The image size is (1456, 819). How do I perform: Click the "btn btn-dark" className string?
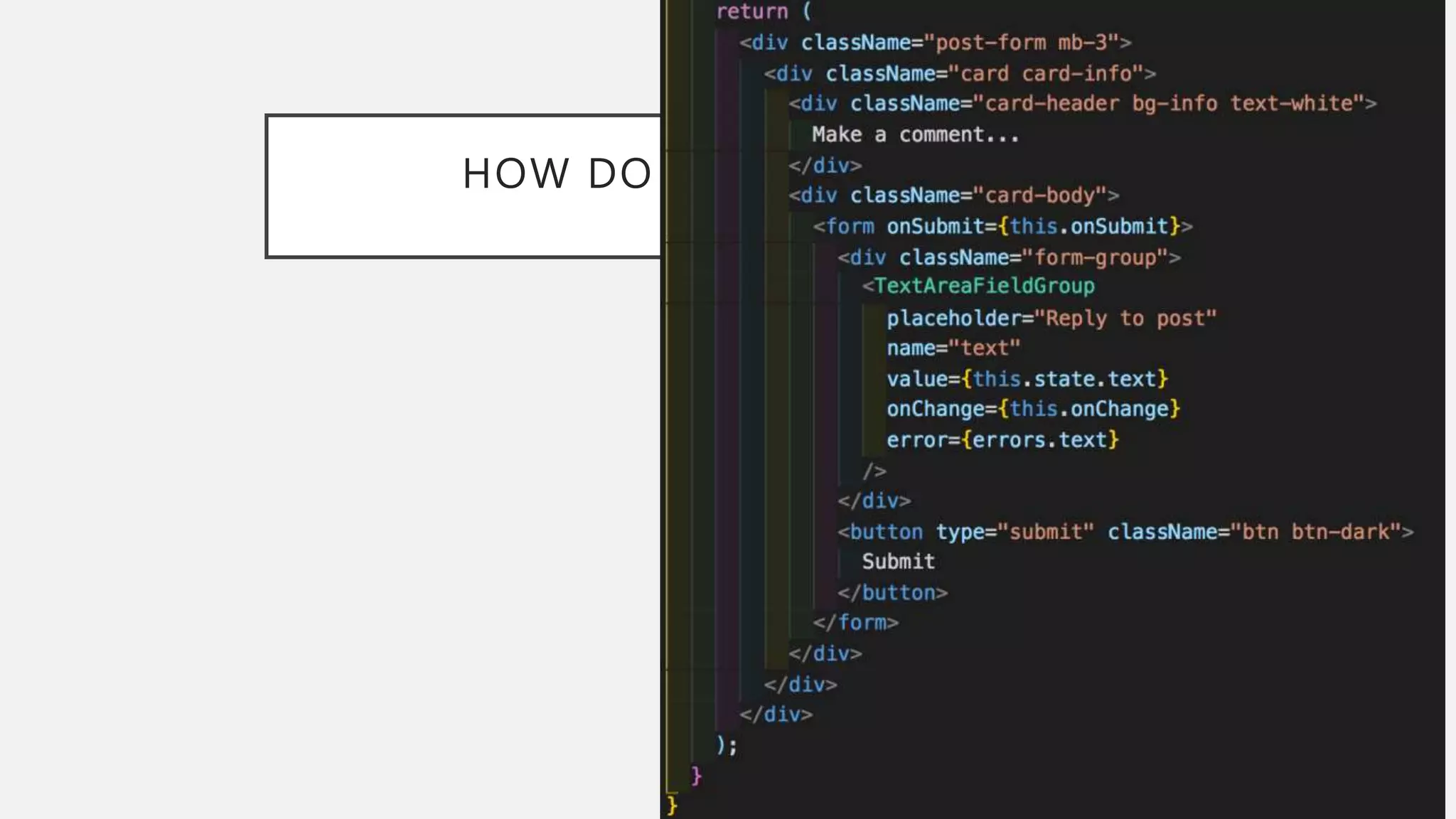(x=1315, y=532)
